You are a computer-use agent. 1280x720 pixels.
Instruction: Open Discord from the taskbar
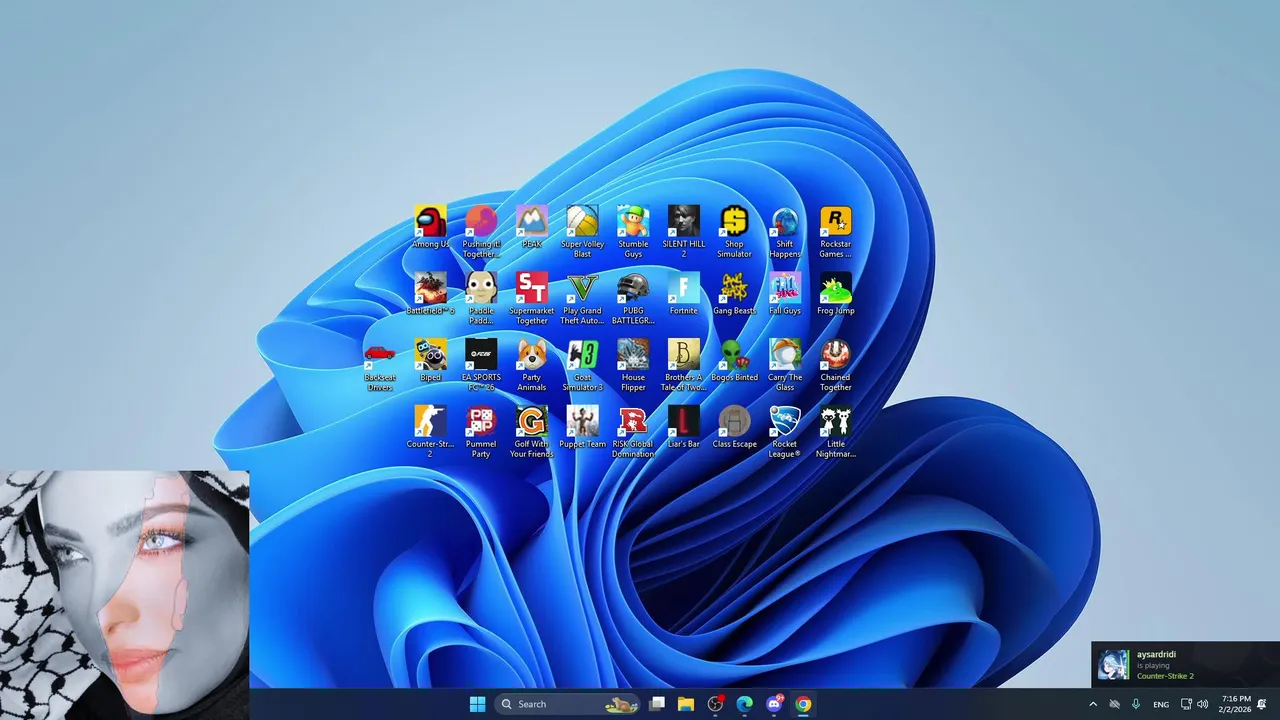(774, 704)
